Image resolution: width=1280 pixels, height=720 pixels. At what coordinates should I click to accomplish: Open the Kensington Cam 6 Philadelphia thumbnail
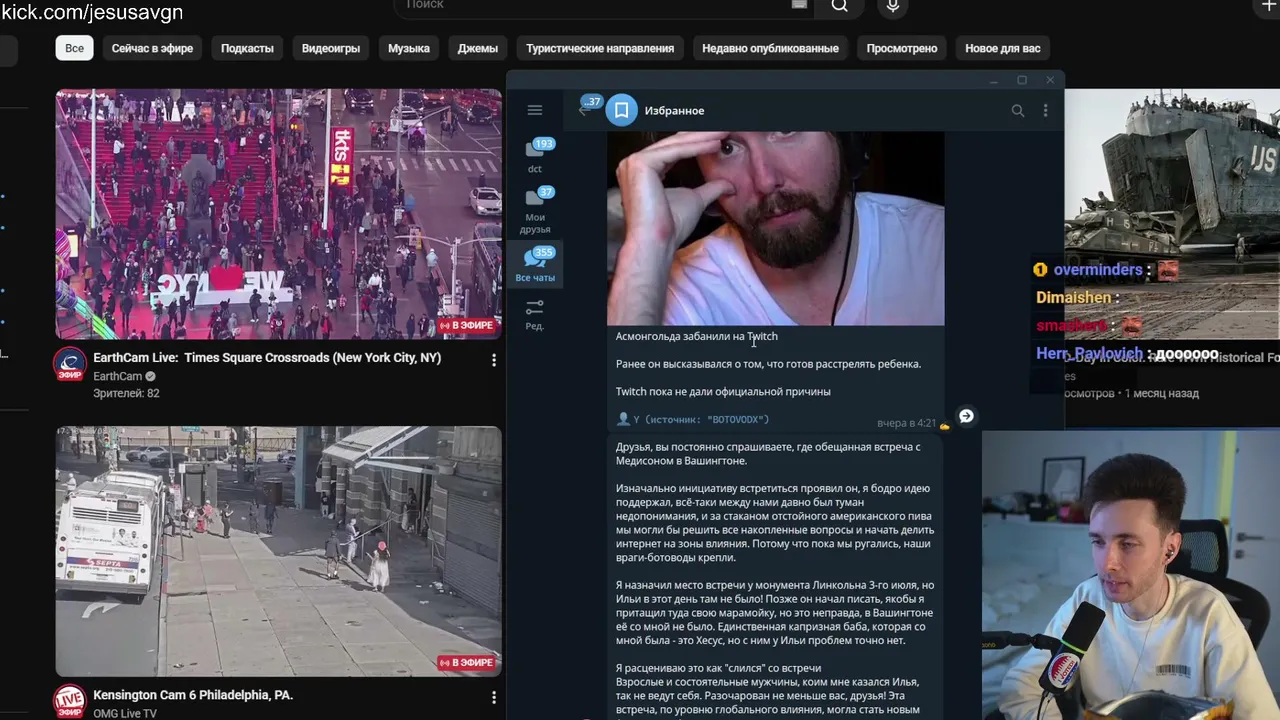279,552
